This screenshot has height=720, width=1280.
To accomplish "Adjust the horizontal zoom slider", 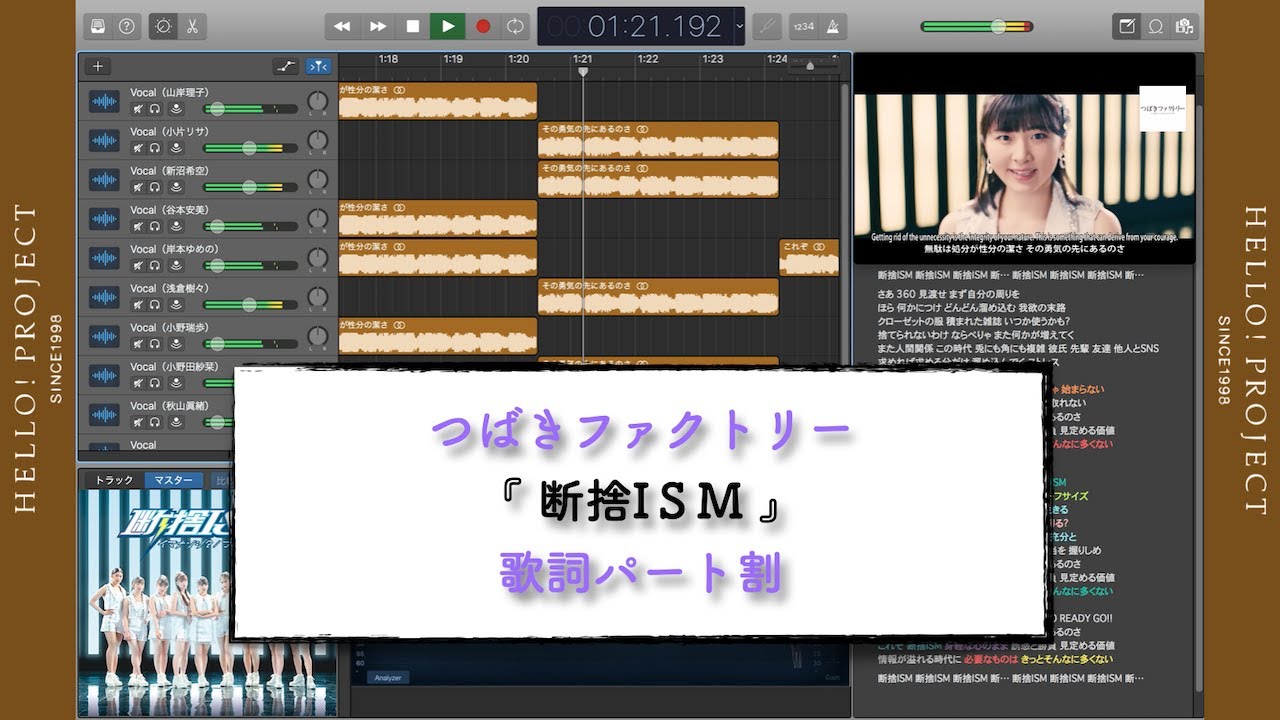I will click(x=813, y=66).
